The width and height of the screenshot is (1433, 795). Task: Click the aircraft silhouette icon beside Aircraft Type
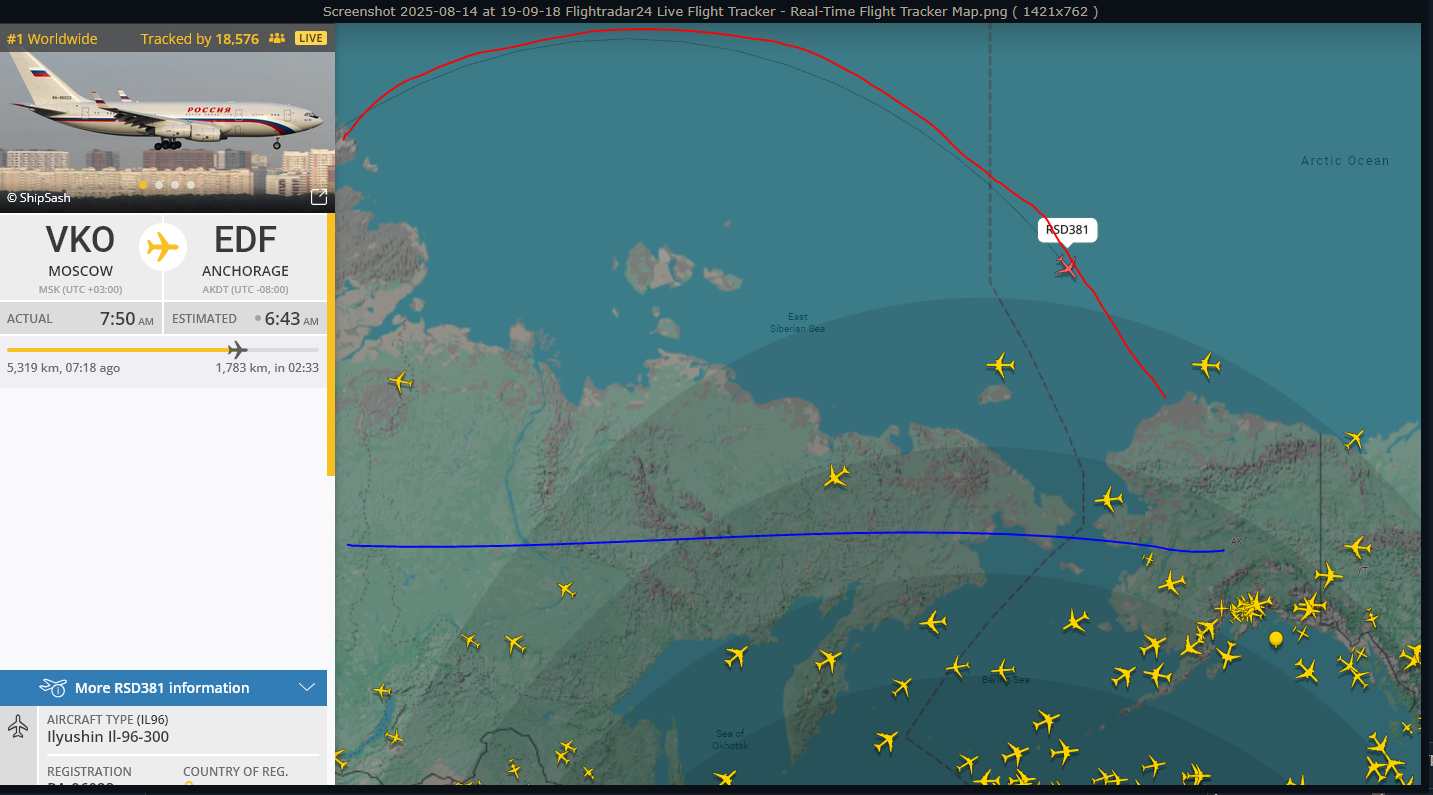[x=18, y=727]
